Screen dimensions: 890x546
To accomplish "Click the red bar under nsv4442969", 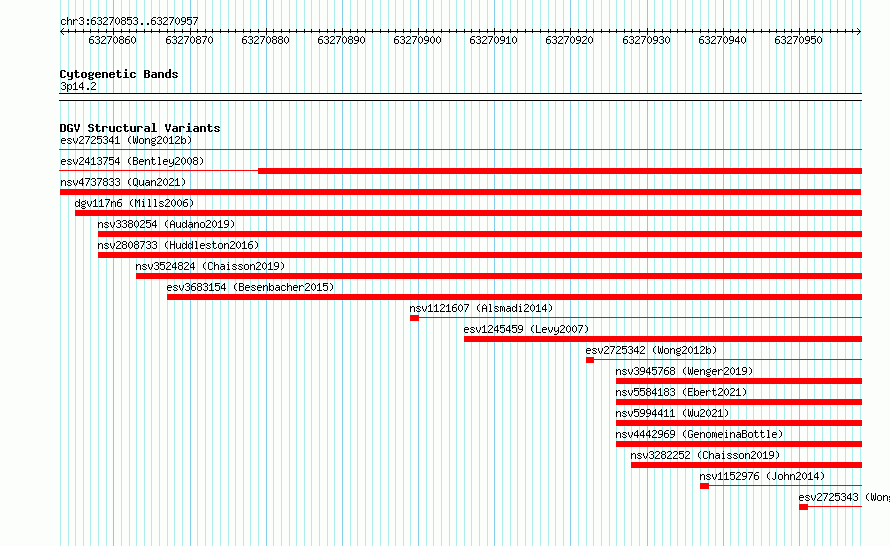I will click(739, 444).
